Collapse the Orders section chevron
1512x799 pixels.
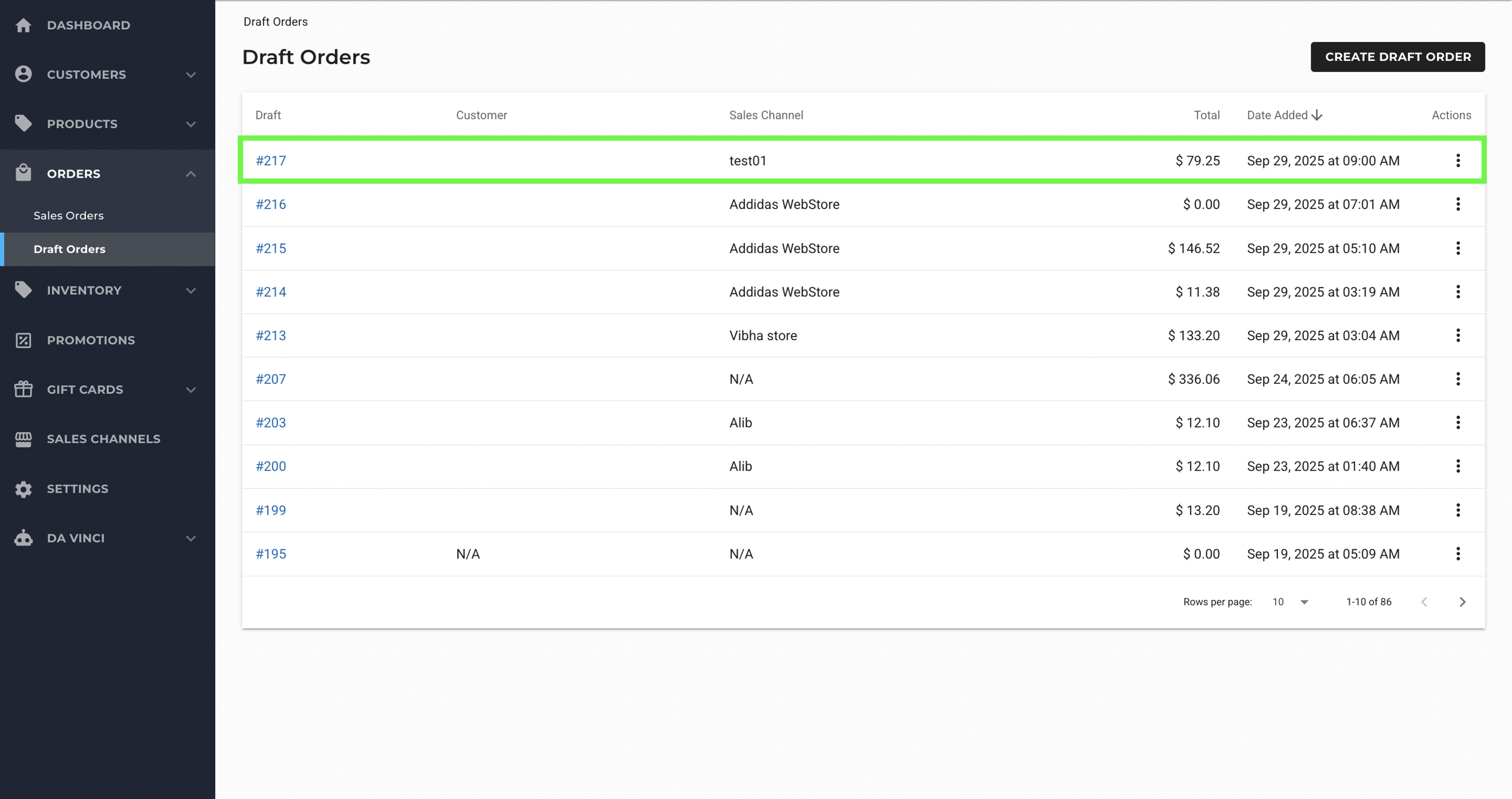point(191,174)
